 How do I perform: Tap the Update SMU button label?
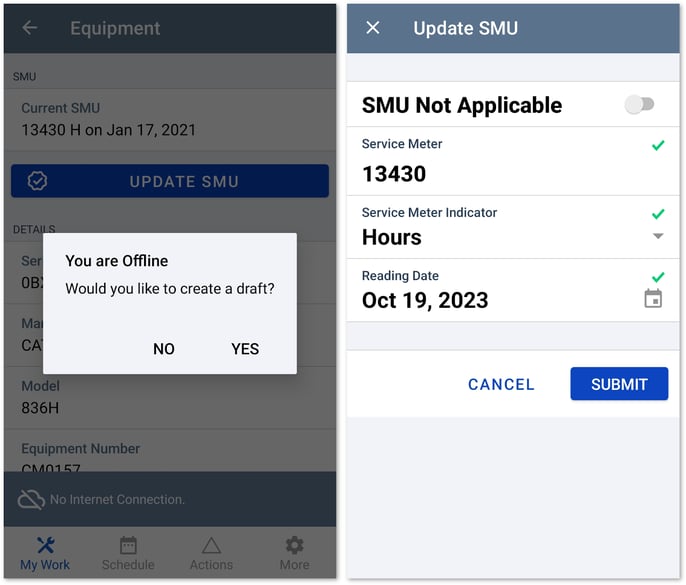click(184, 181)
